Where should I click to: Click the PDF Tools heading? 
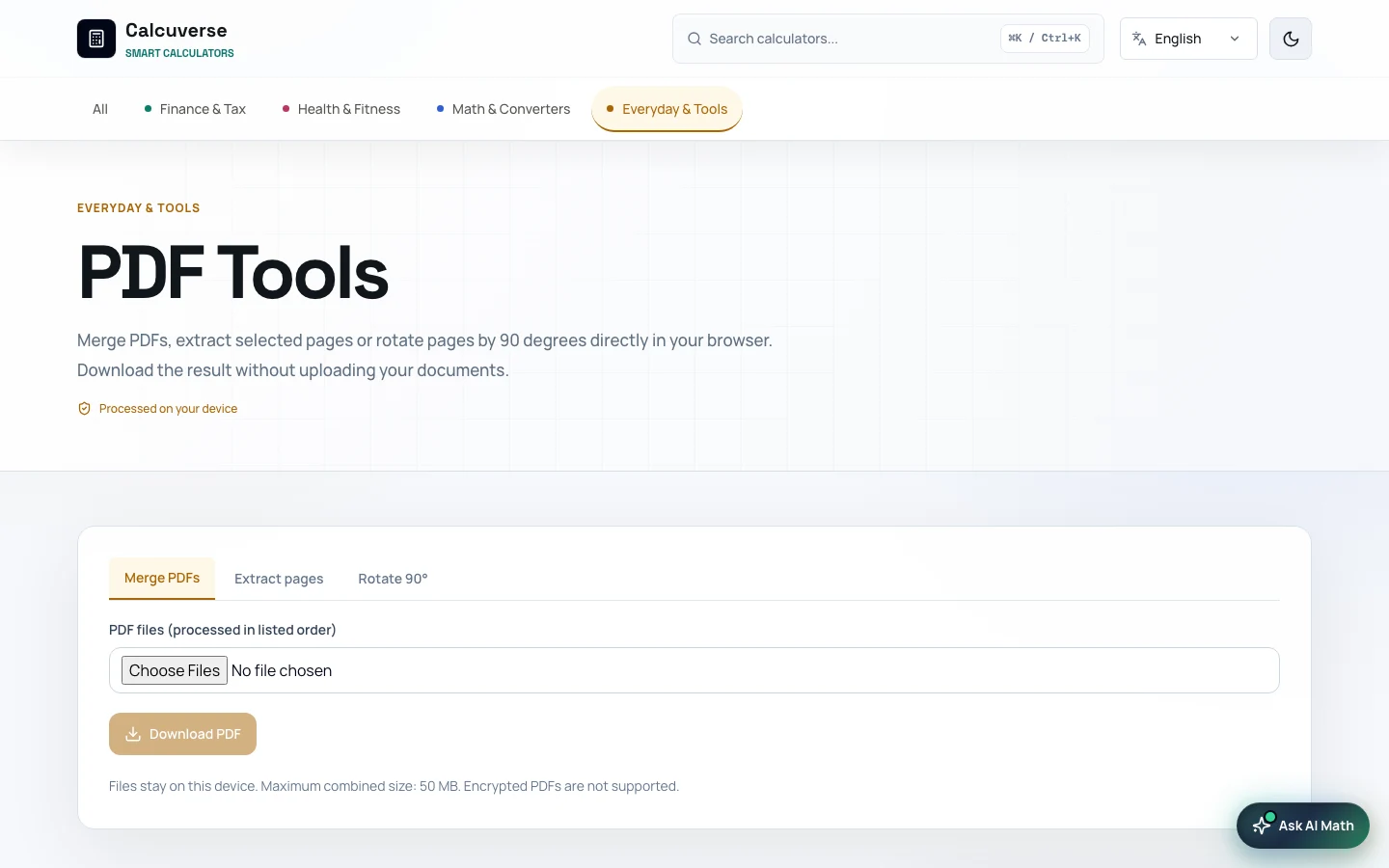pos(233,273)
